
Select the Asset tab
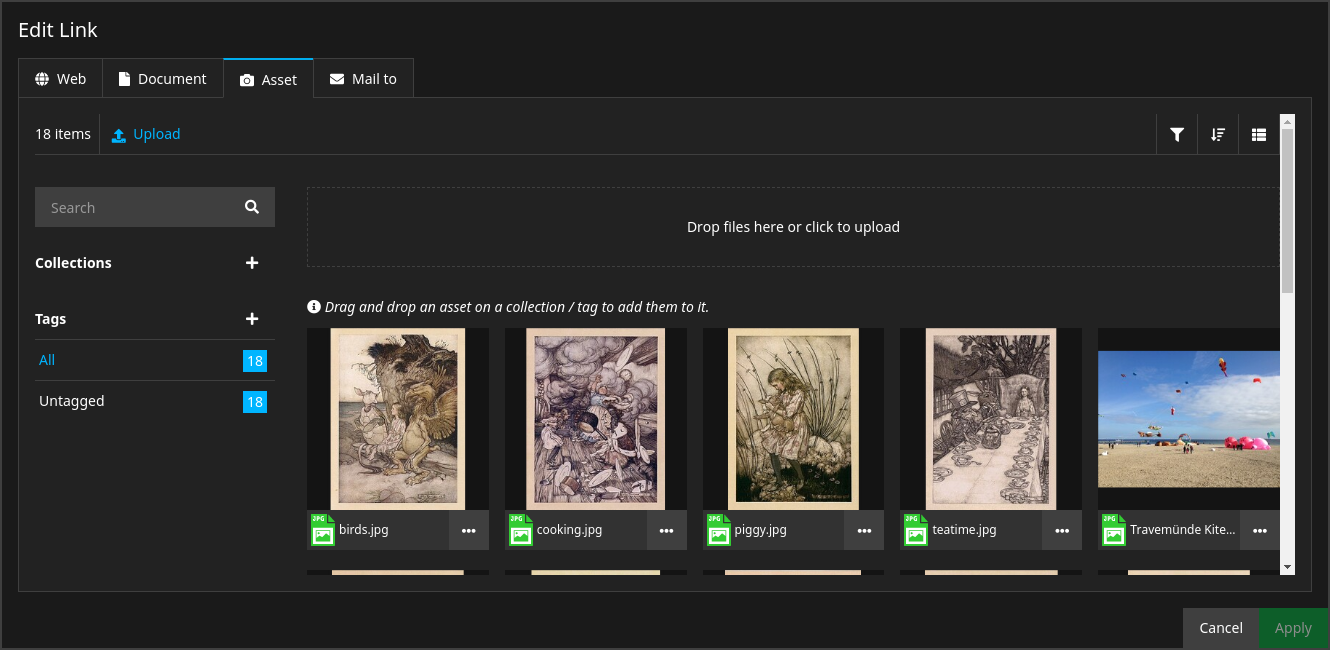(x=268, y=79)
